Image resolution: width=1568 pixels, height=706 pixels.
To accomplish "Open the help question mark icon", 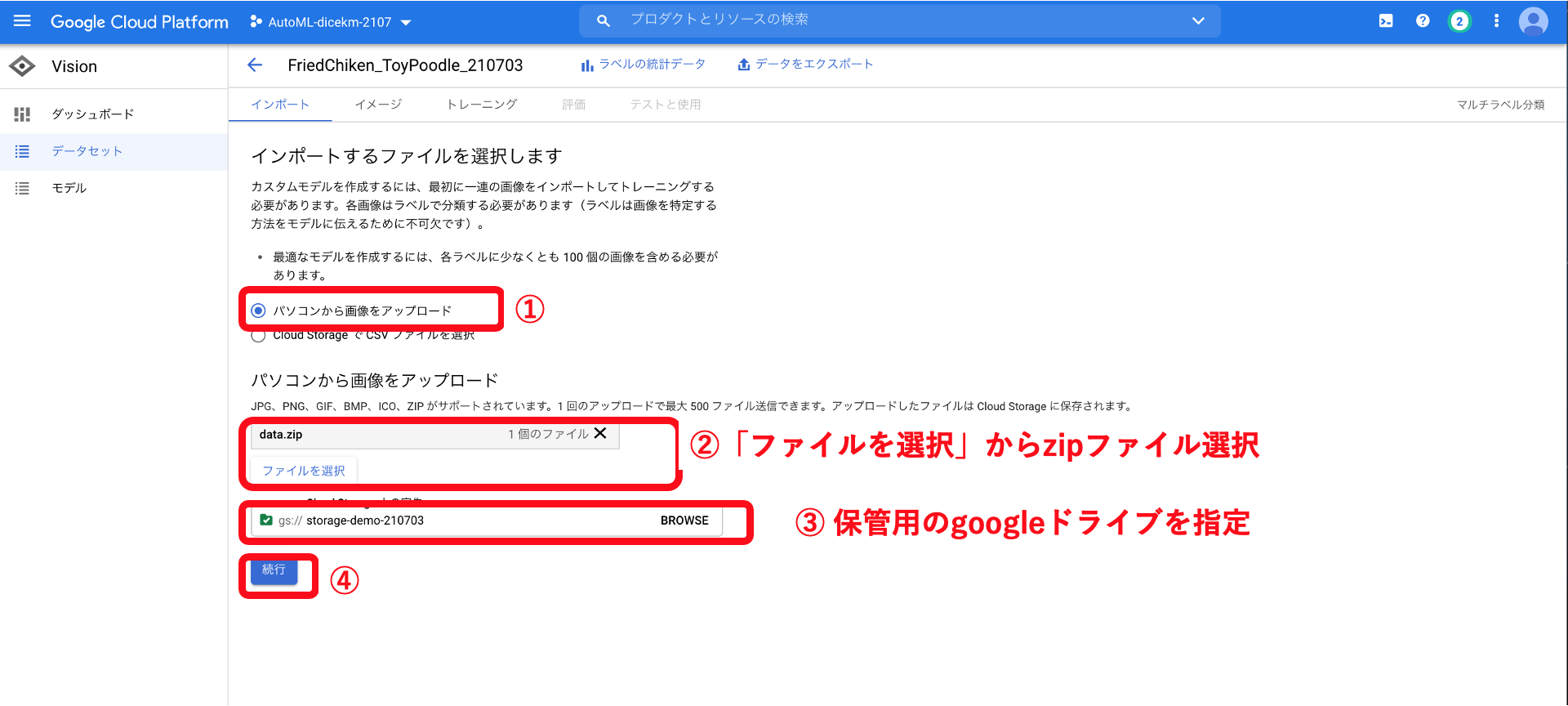I will point(1423,21).
